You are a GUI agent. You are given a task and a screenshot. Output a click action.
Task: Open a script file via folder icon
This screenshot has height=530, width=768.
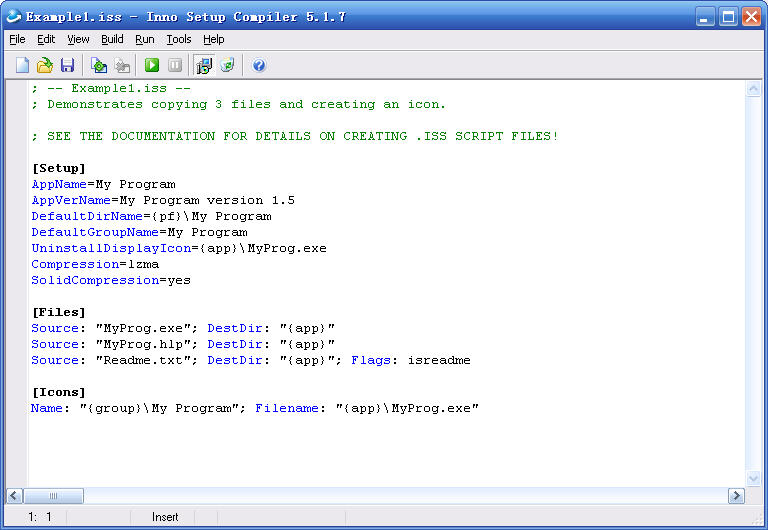(45, 66)
